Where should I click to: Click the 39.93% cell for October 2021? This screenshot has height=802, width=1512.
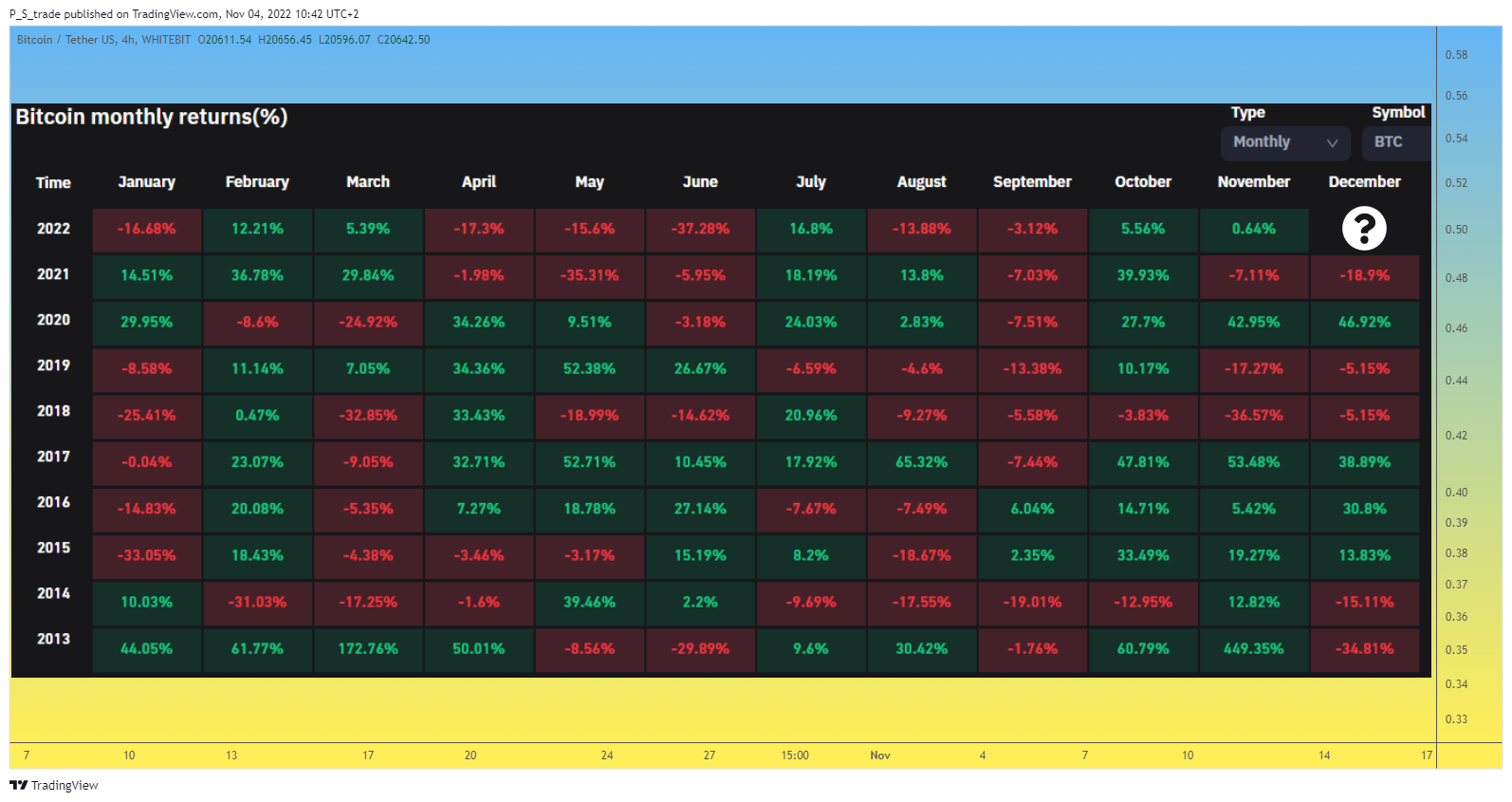[x=1143, y=276]
